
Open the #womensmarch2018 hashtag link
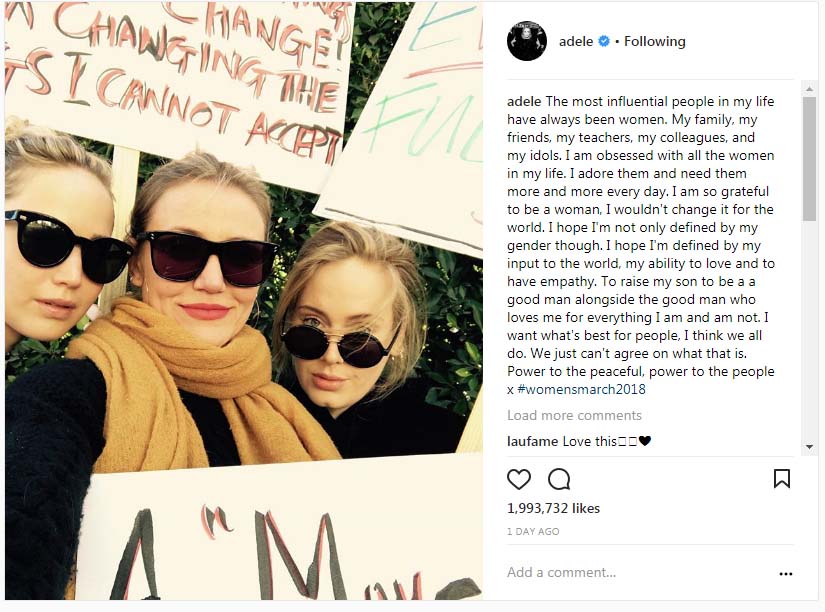pos(581,389)
